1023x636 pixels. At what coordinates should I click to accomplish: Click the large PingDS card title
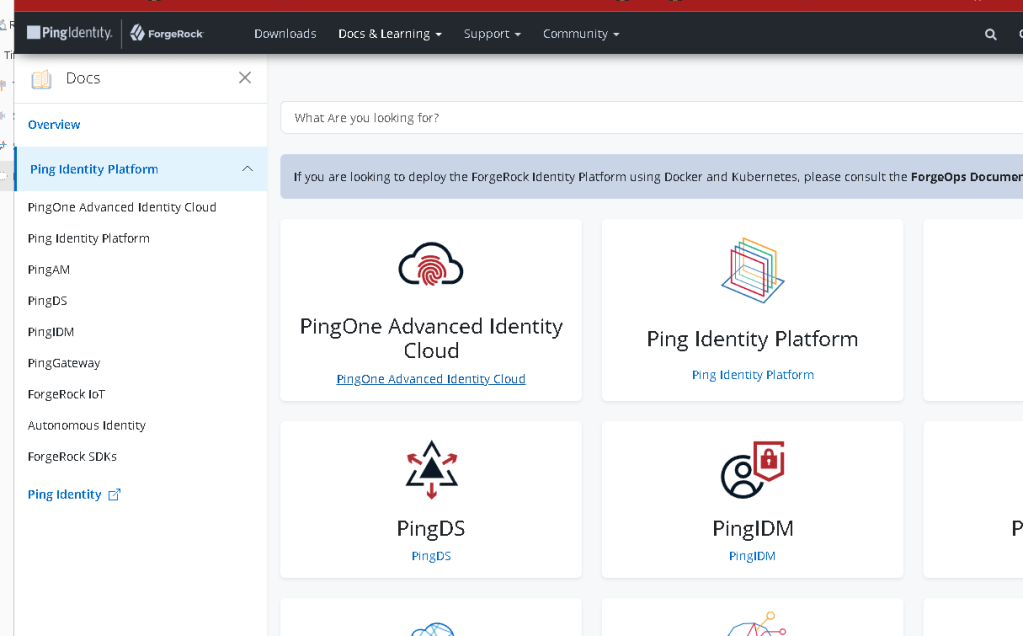pyautogui.click(x=431, y=528)
